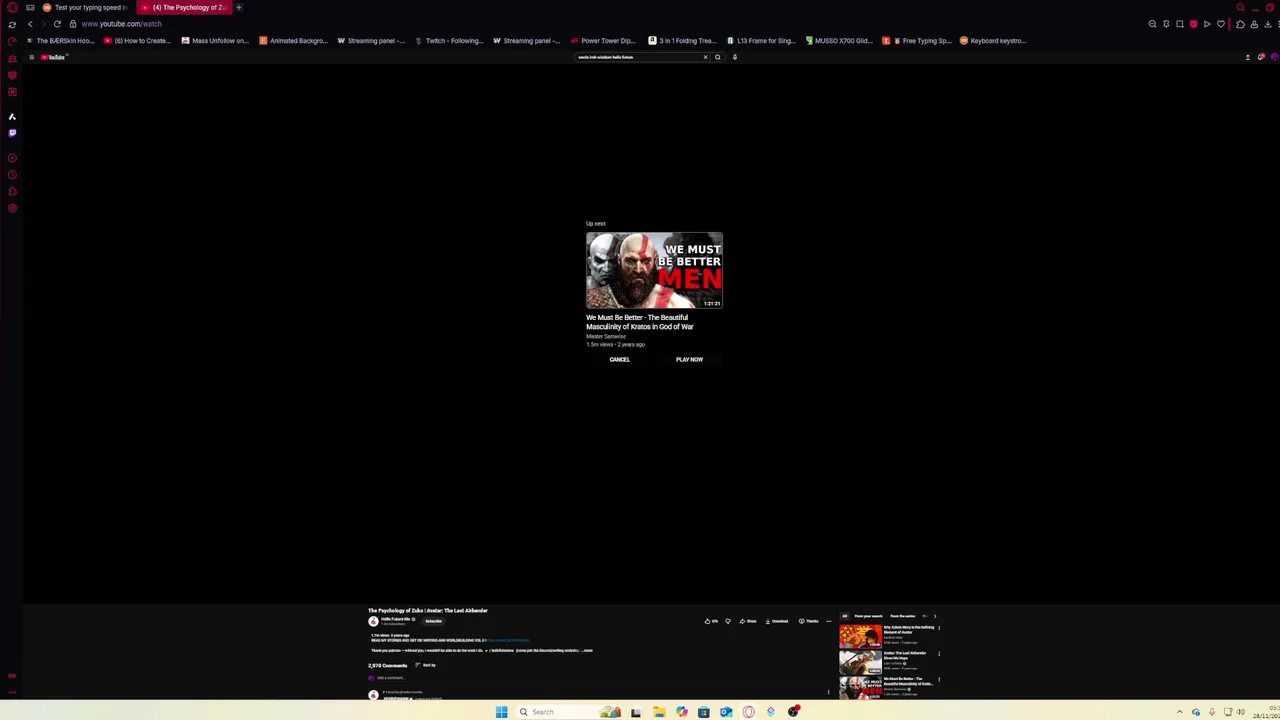This screenshot has width=1280, height=720.
Task: Take a snapshot with toolbar icon
Action: [1180, 24]
